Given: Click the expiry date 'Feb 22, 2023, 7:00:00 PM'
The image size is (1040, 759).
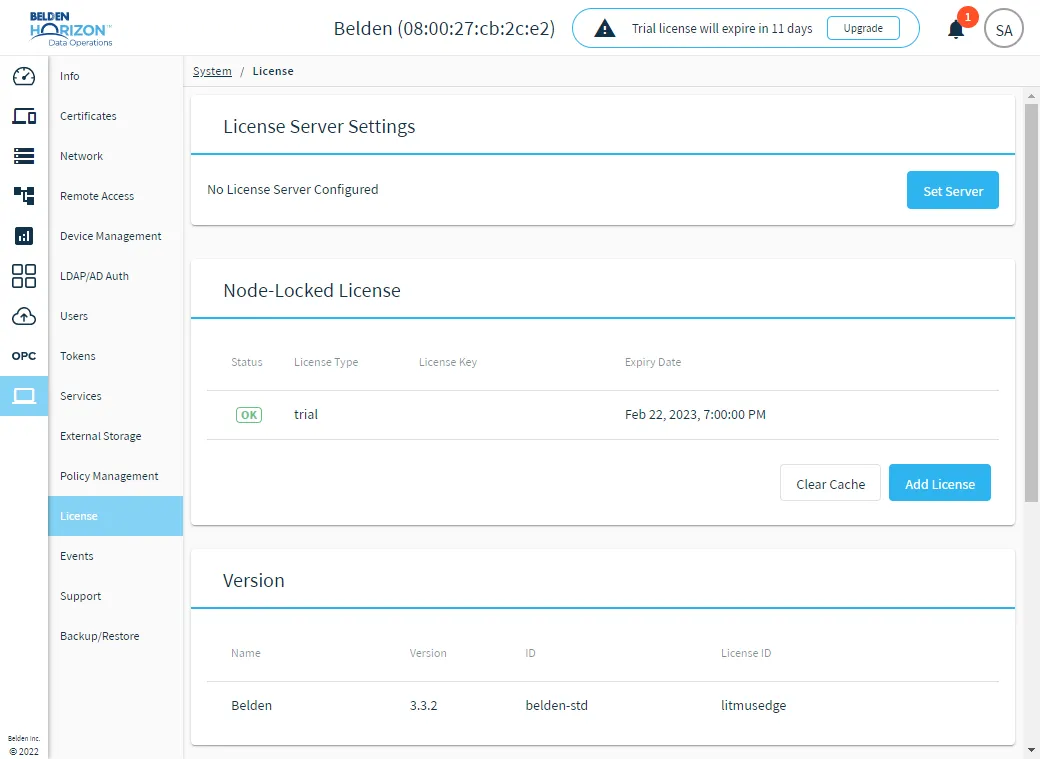Looking at the screenshot, I should pos(695,415).
